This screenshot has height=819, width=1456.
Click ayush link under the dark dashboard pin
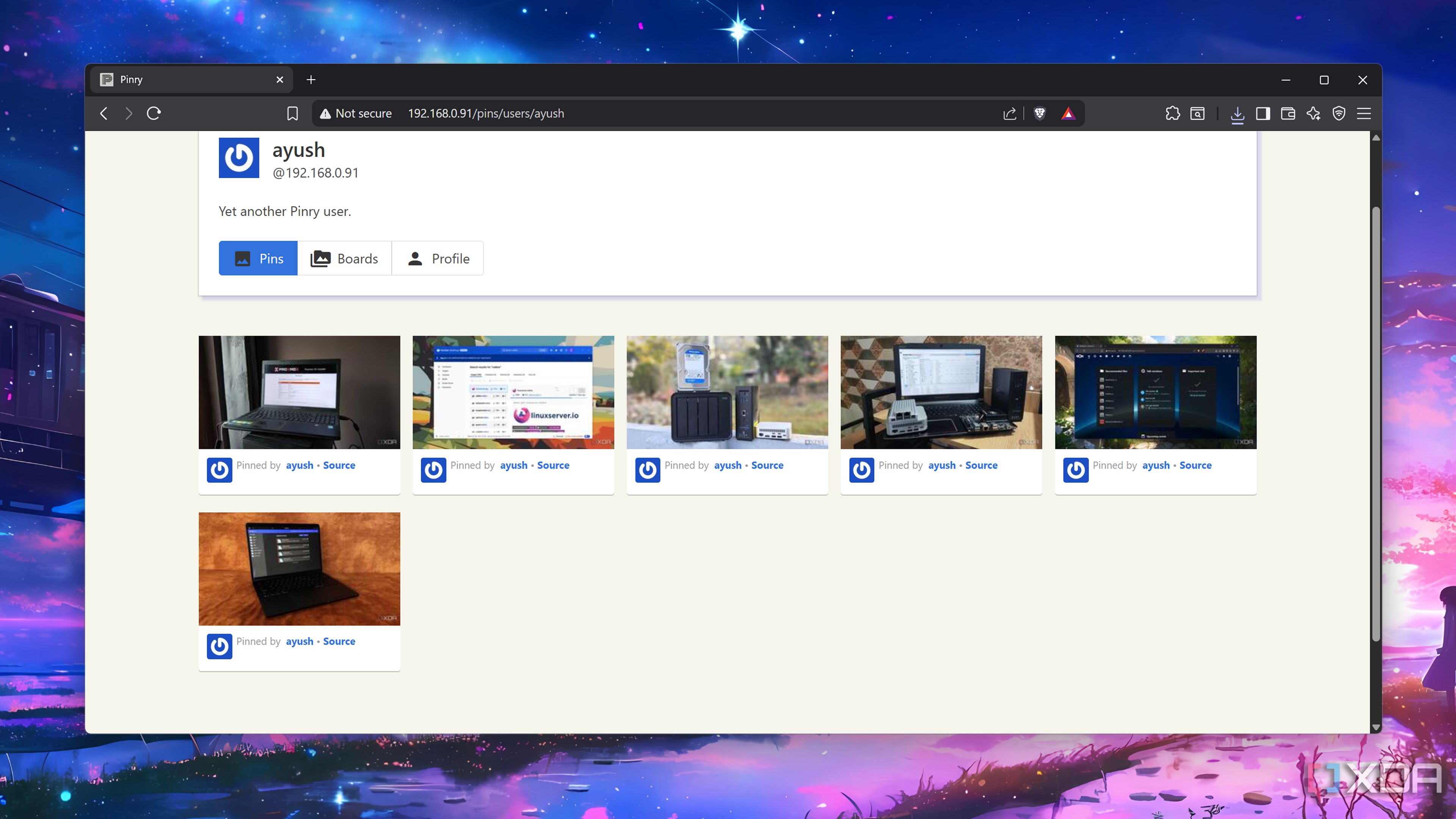[1156, 465]
